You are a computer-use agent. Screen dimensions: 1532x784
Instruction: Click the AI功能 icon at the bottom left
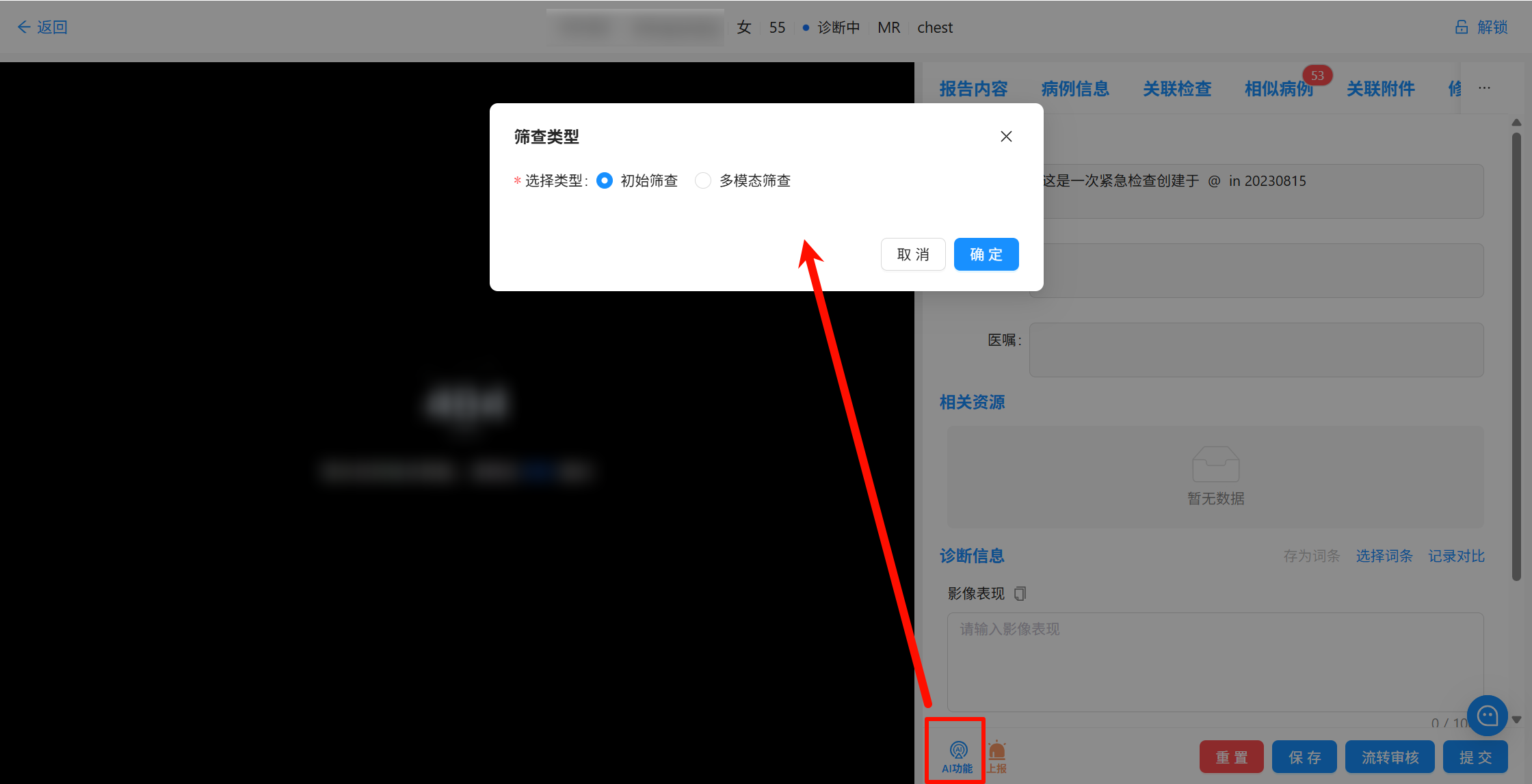coord(957,751)
